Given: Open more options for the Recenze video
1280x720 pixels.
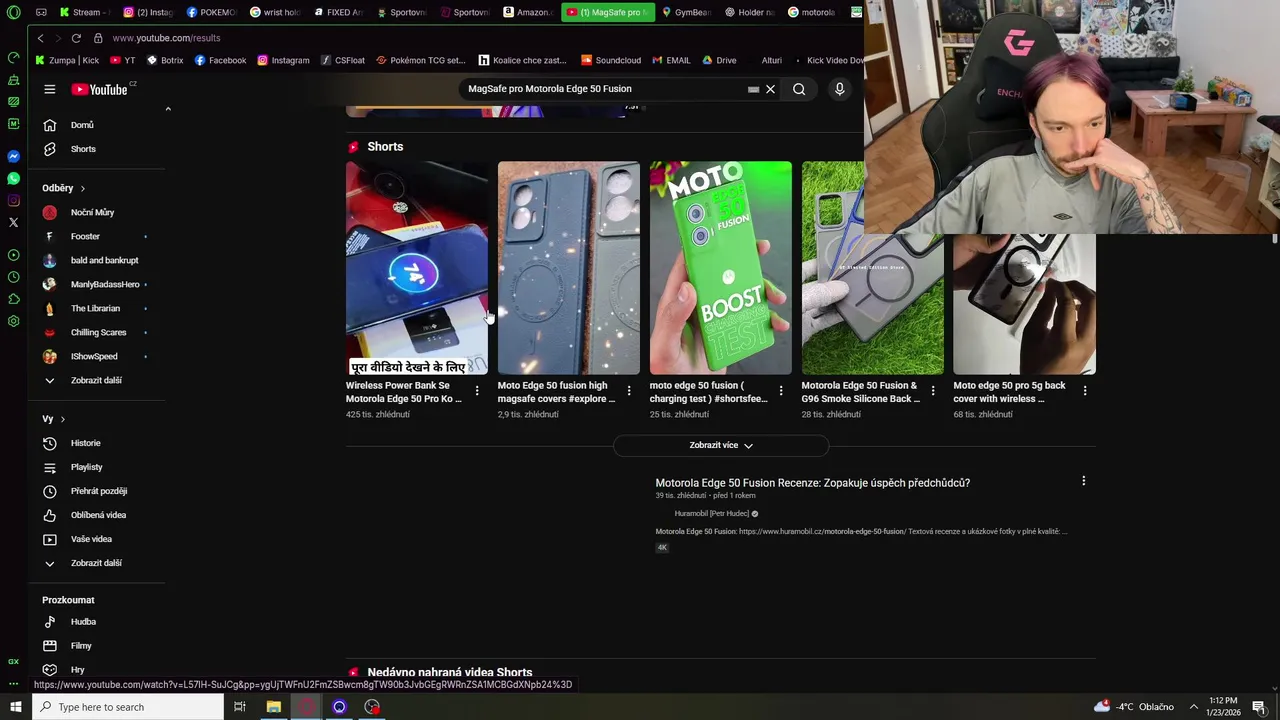Looking at the screenshot, I should click(x=1083, y=481).
